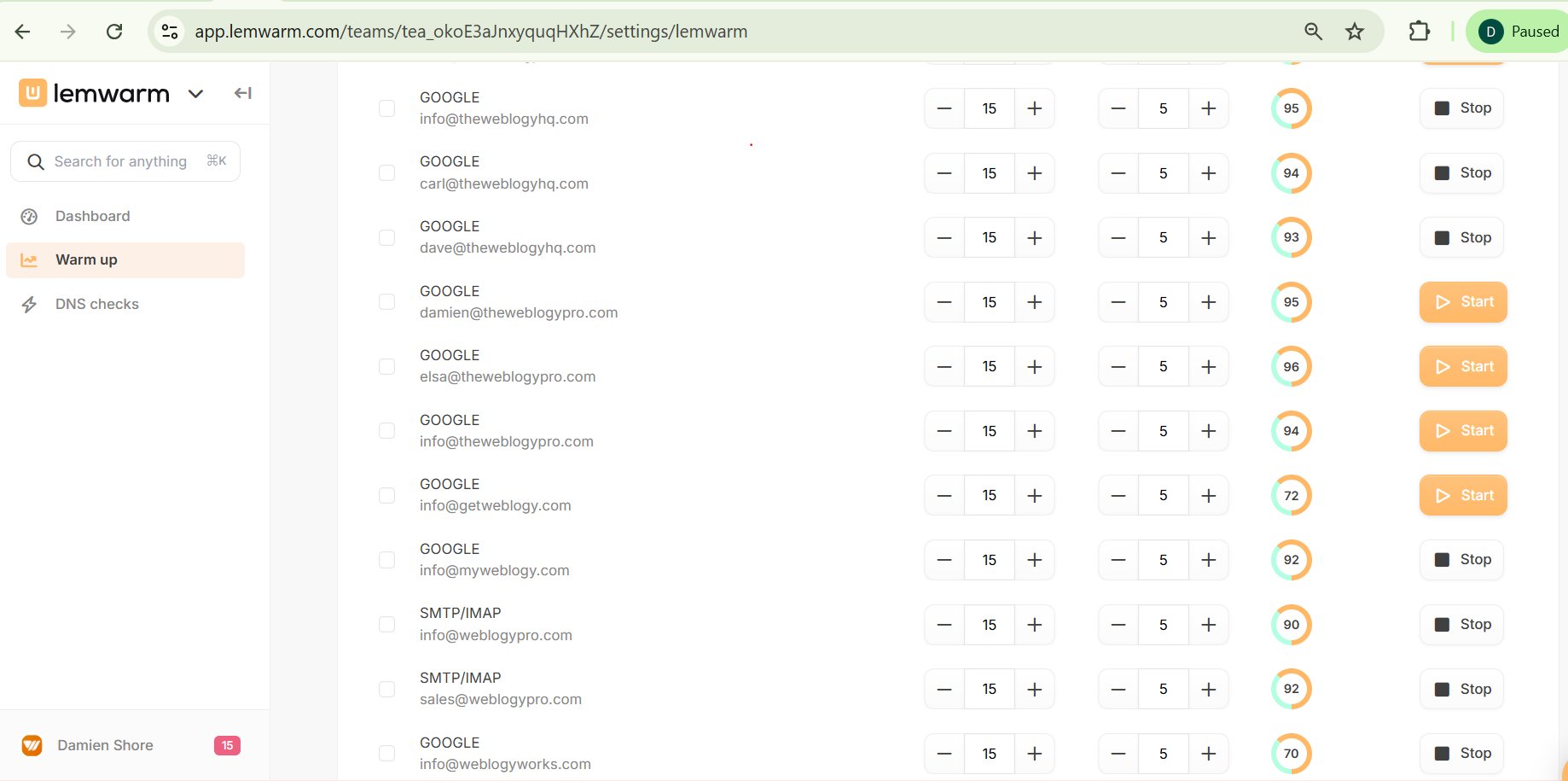Image resolution: width=1568 pixels, height=781 pixels.
Task: Click the DNS checks lightning icon
Action: click(29, 305)
